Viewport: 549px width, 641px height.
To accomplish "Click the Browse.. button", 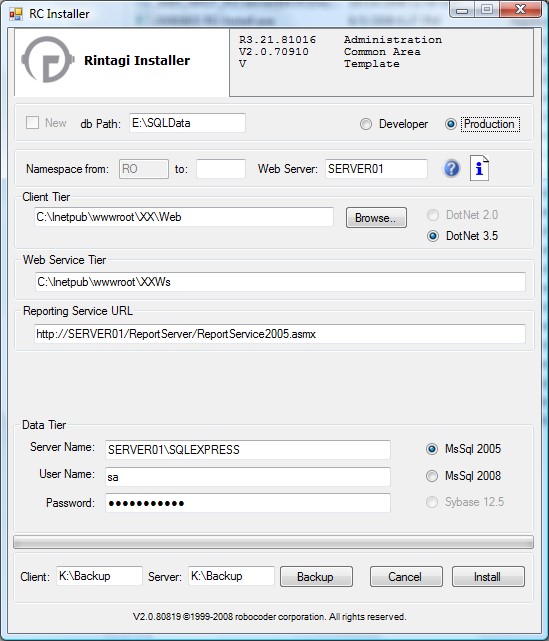I will click(376, 217).
